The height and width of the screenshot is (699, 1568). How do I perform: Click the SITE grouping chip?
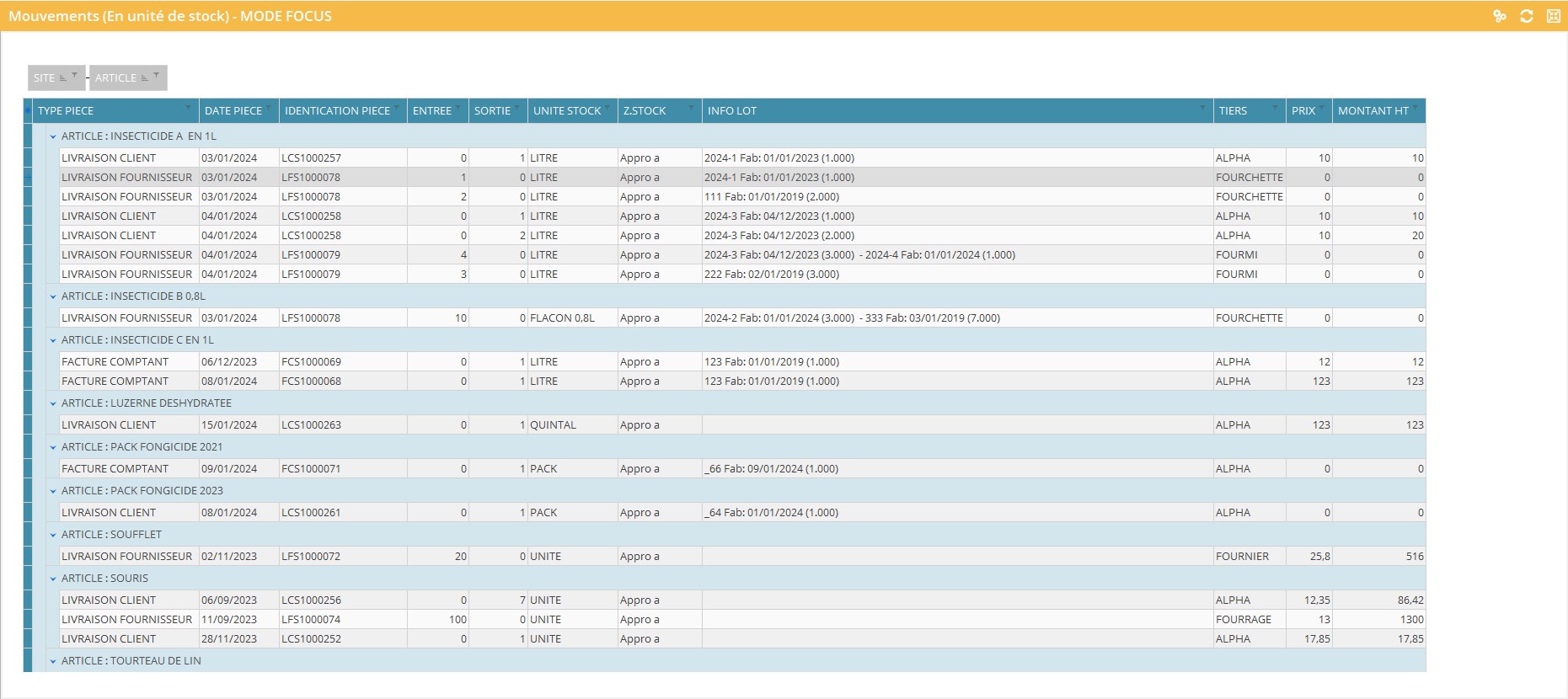point(45,77)
